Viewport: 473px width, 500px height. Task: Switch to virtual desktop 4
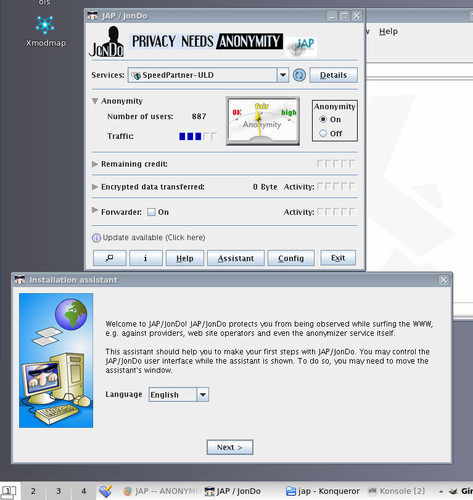tap(84, 491)
